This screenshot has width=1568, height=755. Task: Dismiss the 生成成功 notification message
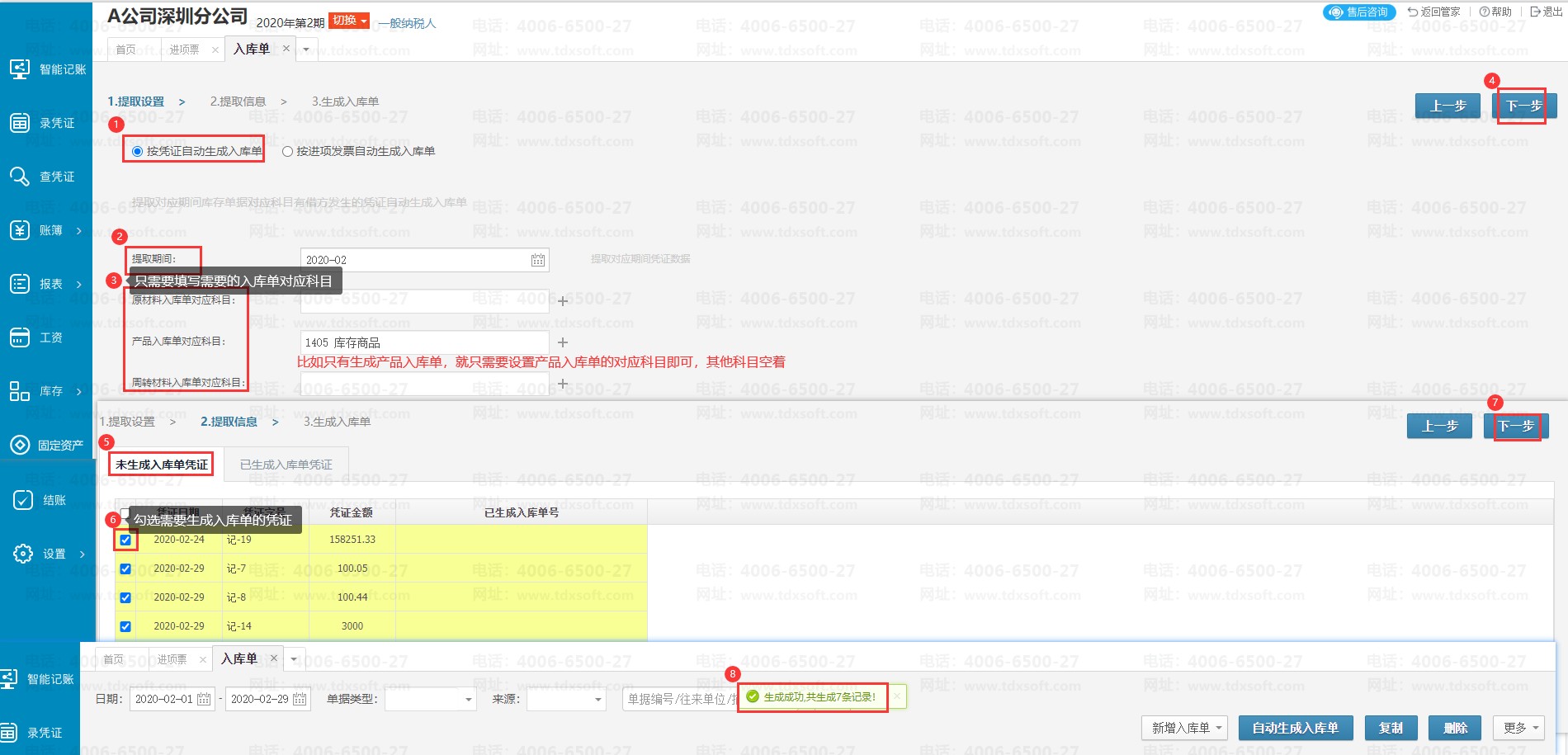tap(897, 696)
